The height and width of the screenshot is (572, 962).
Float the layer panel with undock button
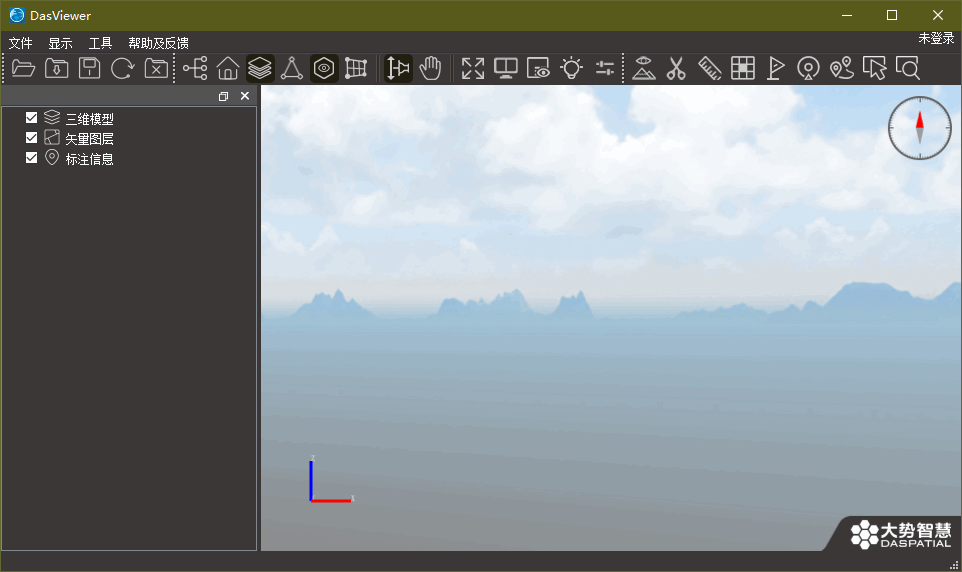[223, 96]
